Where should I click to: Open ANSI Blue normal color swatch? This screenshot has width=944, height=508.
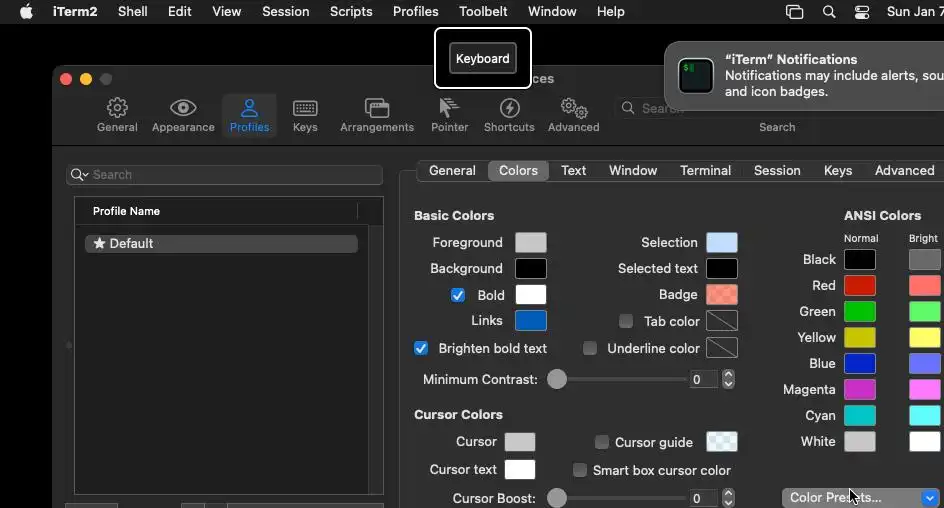coord(860,364)
